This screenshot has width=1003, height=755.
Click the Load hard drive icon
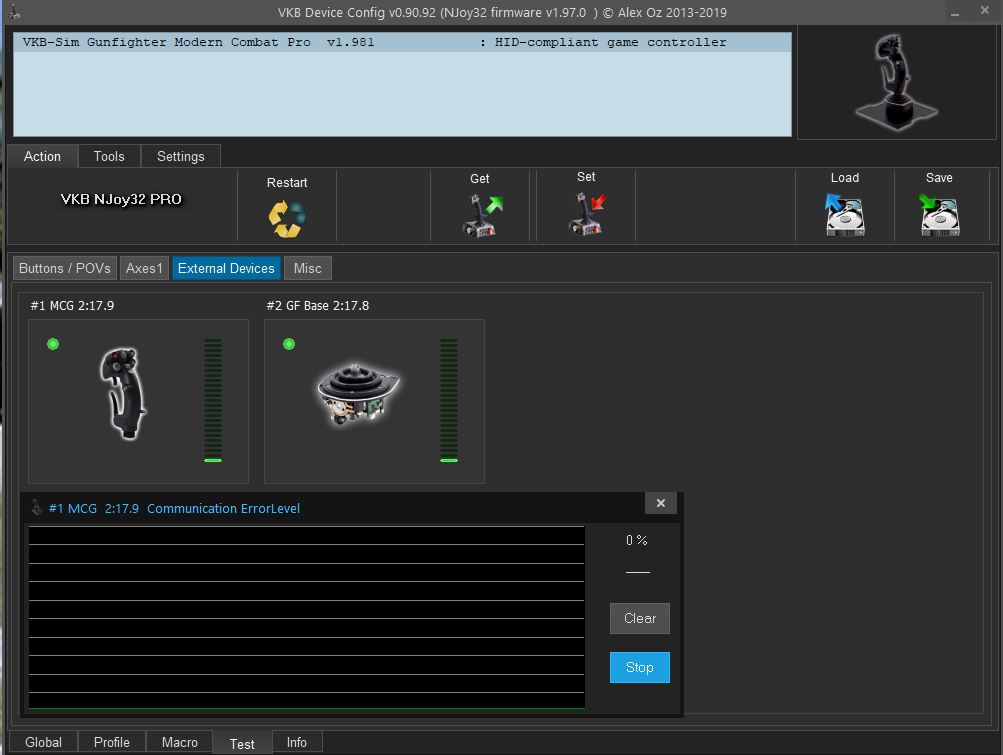coord(844,215)
